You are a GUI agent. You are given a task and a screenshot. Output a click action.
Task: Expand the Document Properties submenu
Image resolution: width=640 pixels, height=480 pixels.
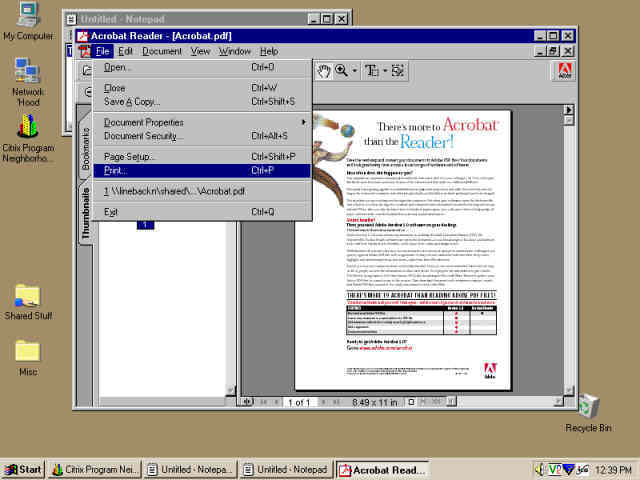(202, 122)
